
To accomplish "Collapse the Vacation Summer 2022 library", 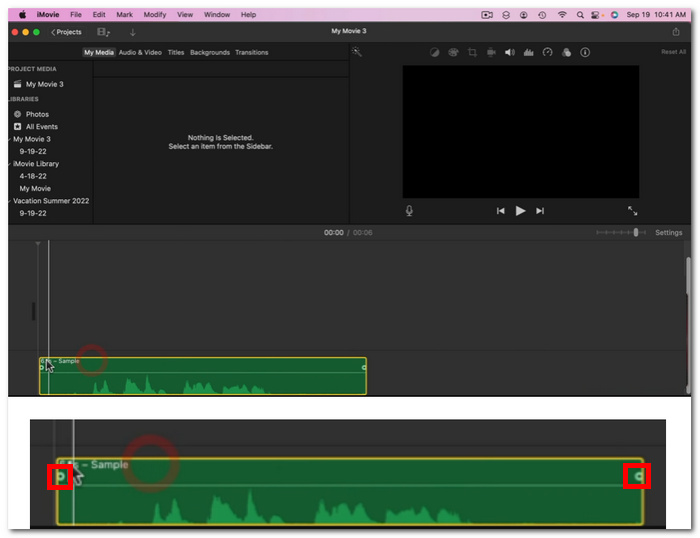I will (x=10, y=201).
